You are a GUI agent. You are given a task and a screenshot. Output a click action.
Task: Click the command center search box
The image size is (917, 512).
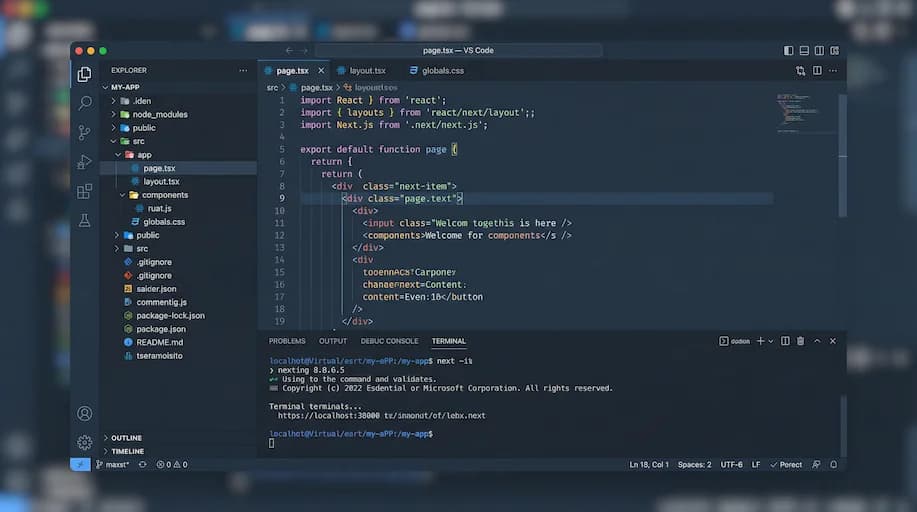click(458, 51)
